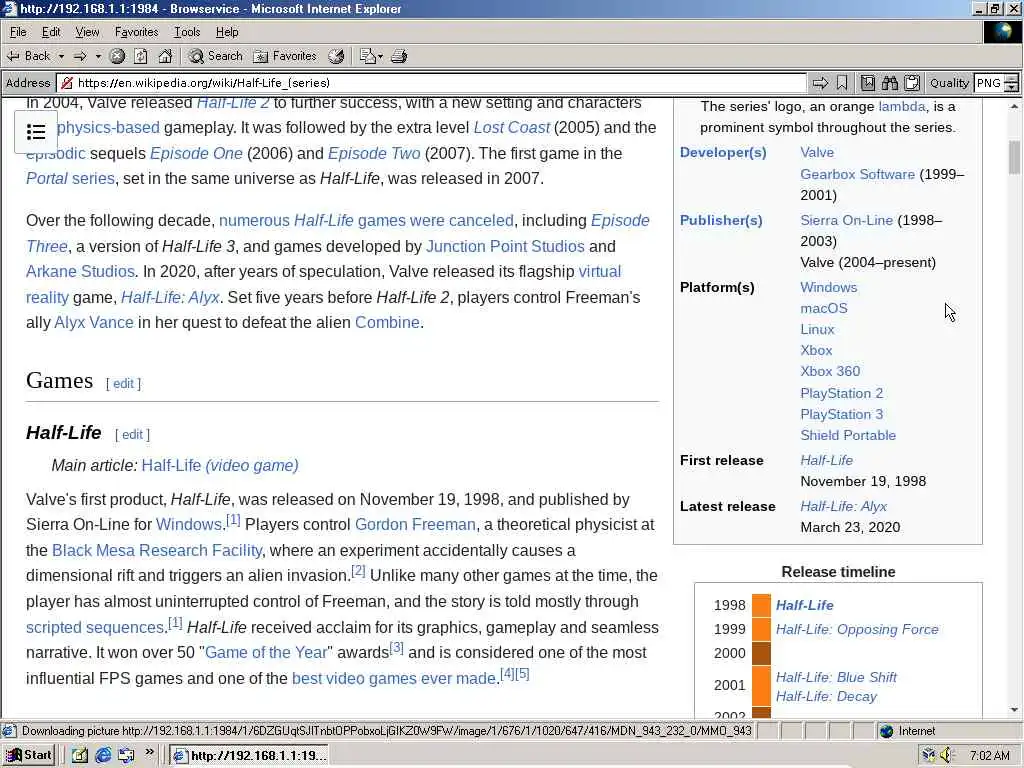Open Gearbox Software infobox link
Screen dimensions: 1024x768
click(x=857, y=174)
